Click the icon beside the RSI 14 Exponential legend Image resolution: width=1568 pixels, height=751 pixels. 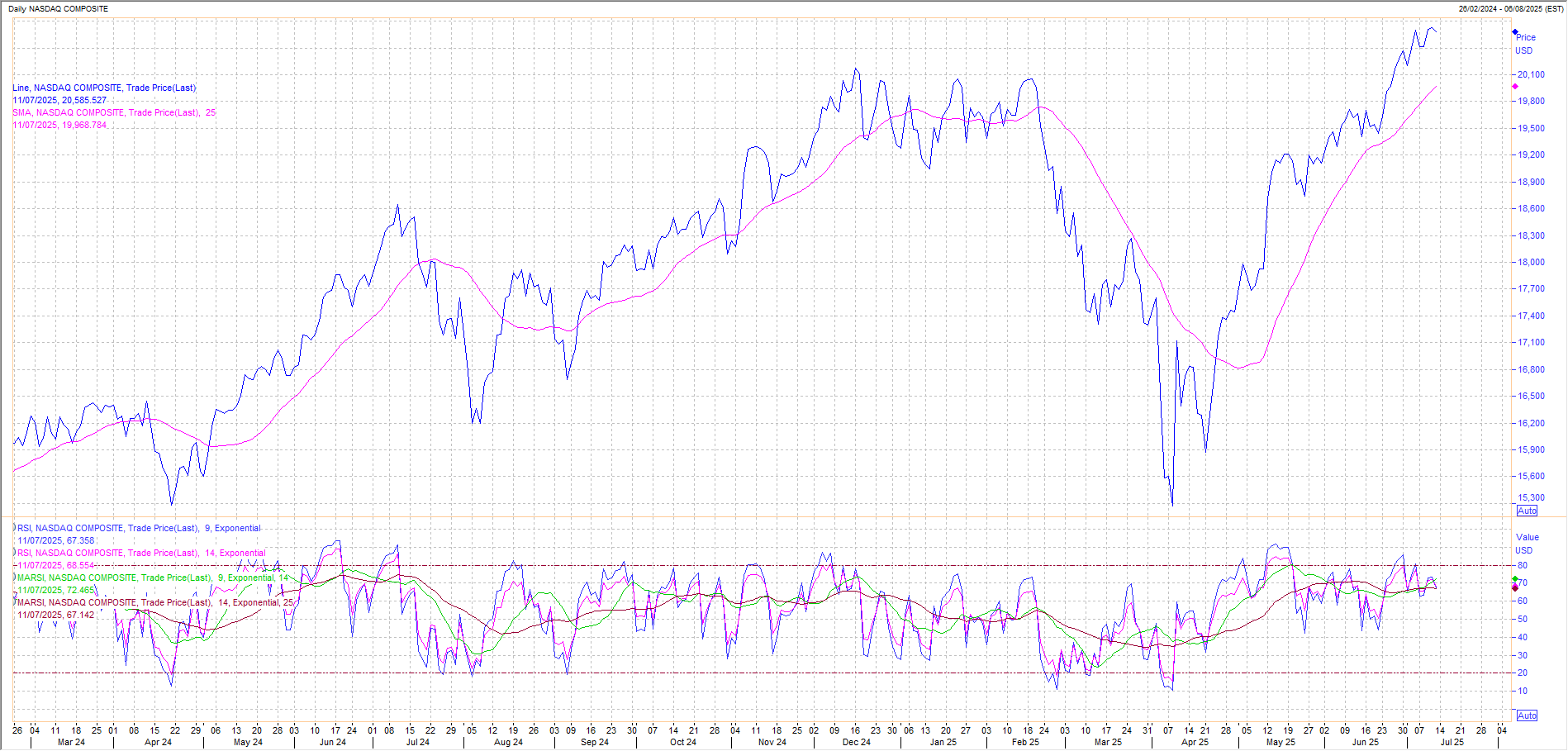coord(15,553)
